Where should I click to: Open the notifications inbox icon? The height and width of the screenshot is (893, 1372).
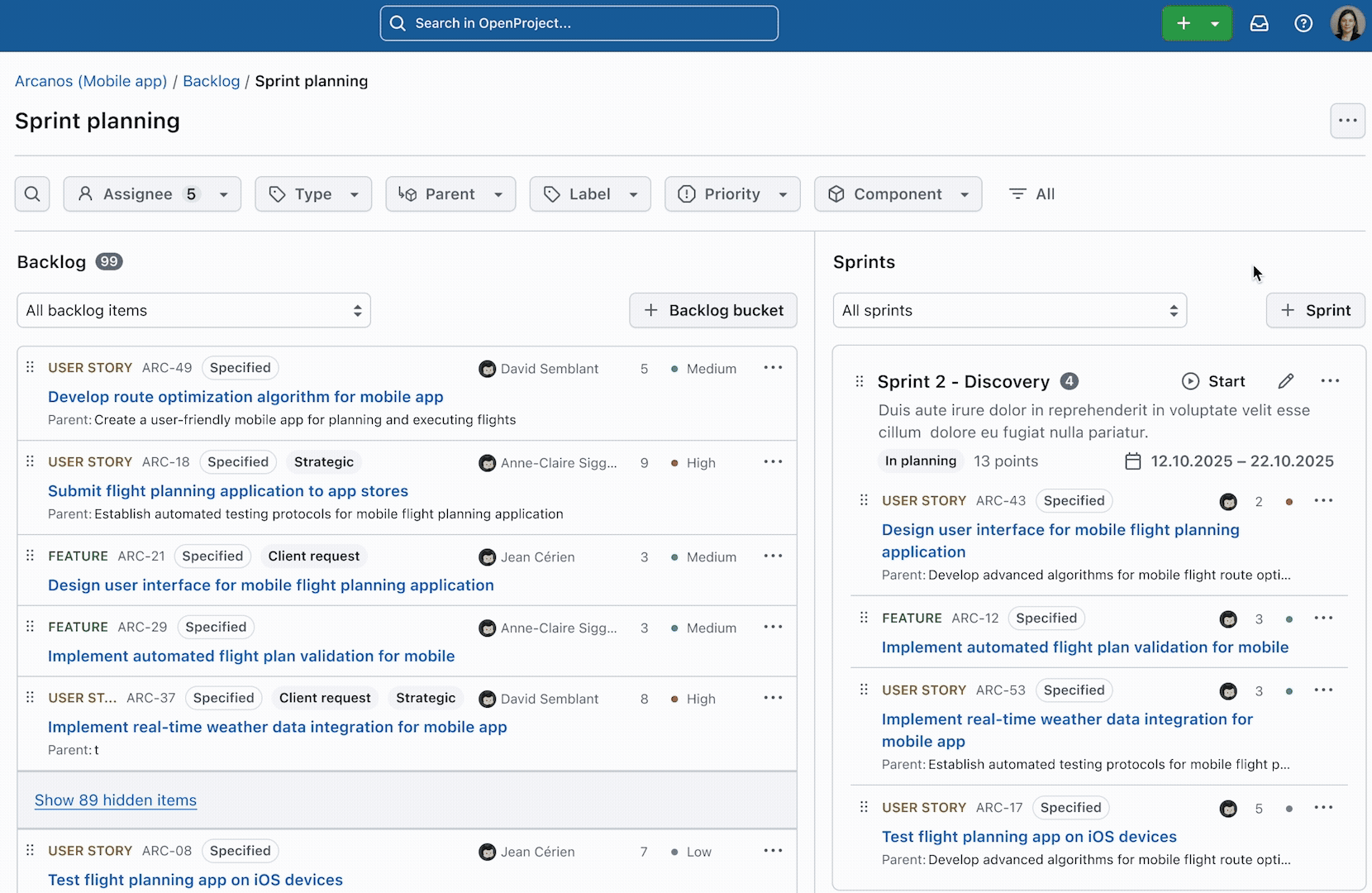[1260, 23]
